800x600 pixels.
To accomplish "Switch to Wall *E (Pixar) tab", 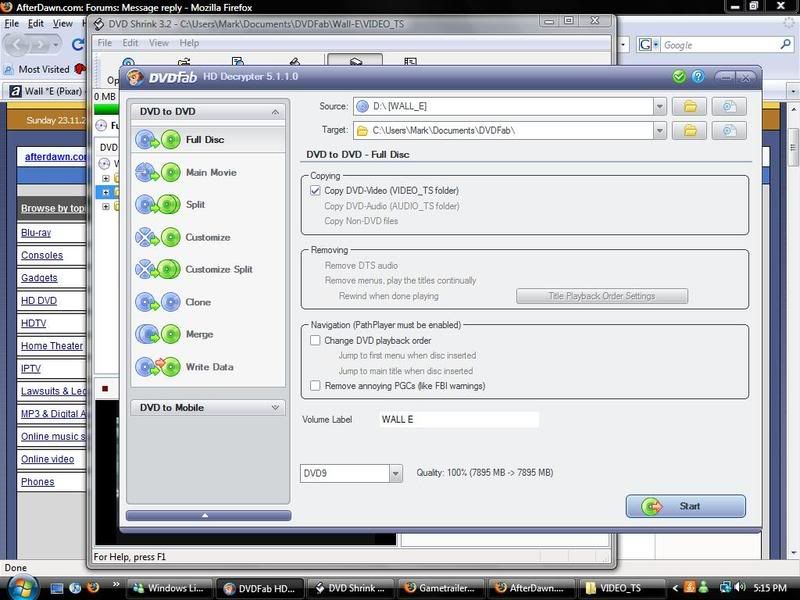I will coord(47,91).
